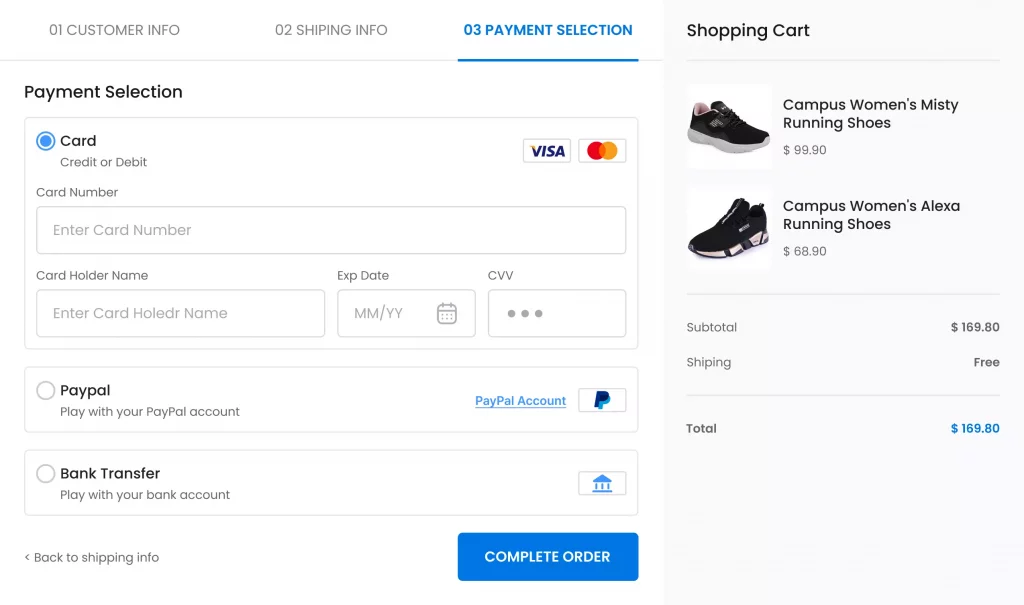The image size is (1024, 605).
Task: Click the Visa card icon
Action: 546,150
